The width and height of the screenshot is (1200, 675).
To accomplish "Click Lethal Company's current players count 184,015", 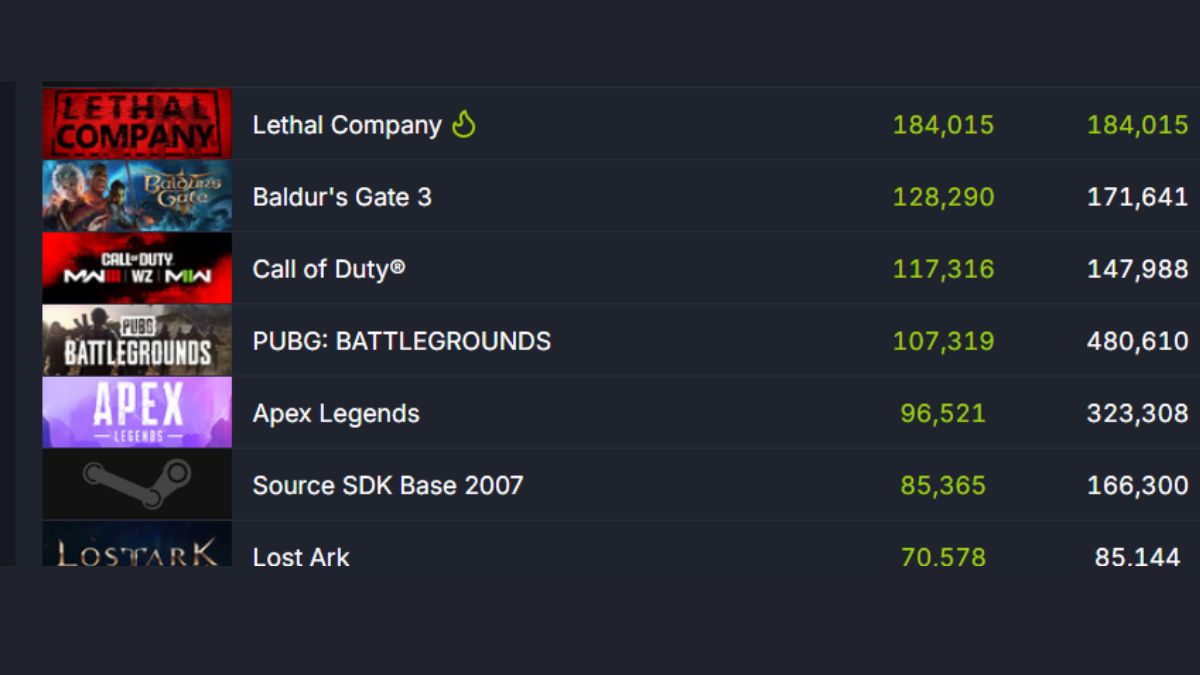I will (x=943, y=125).
